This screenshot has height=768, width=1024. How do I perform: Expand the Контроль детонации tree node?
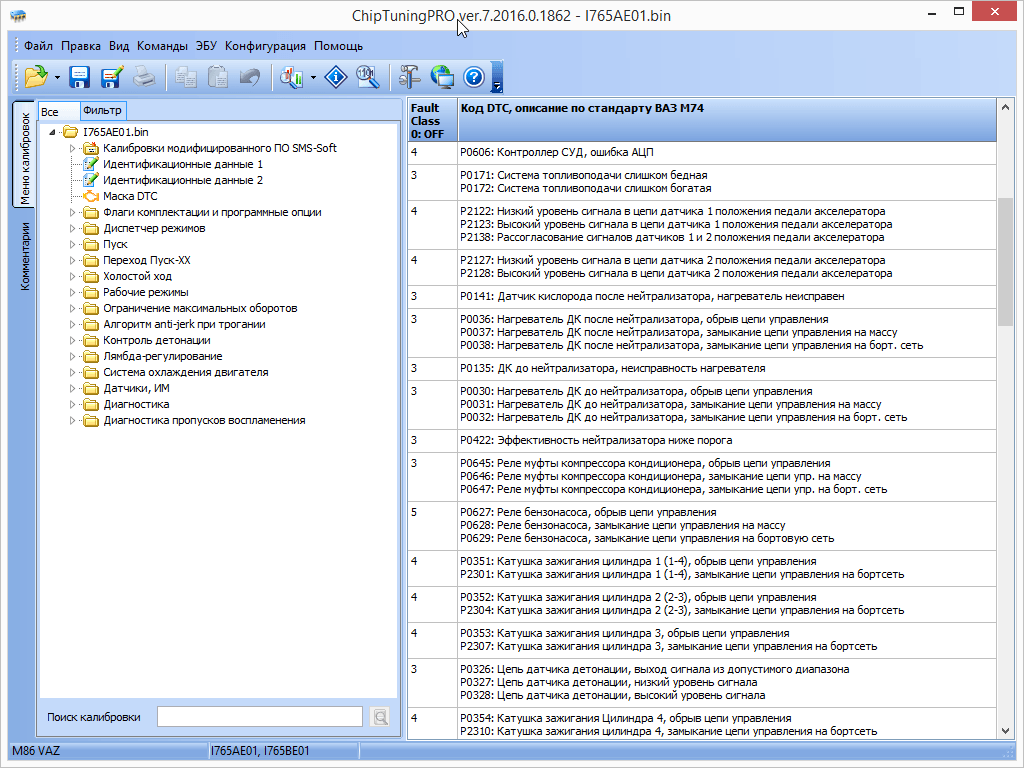(72, 341)
